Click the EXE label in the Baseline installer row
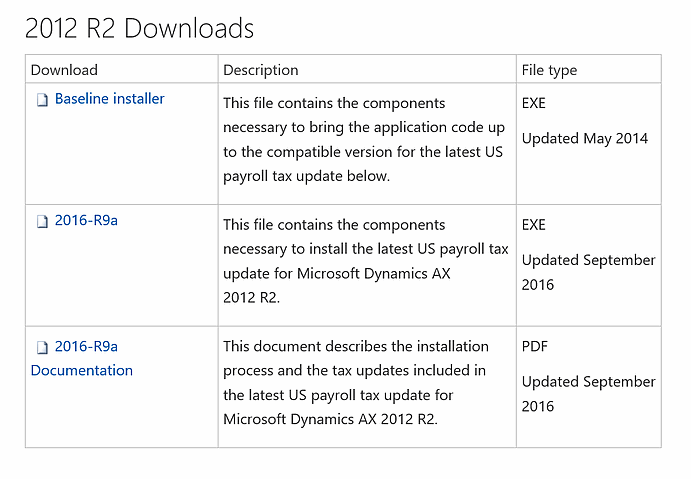Screen dimensions: 691x479 pyautogui.click(x=534, y=103)
